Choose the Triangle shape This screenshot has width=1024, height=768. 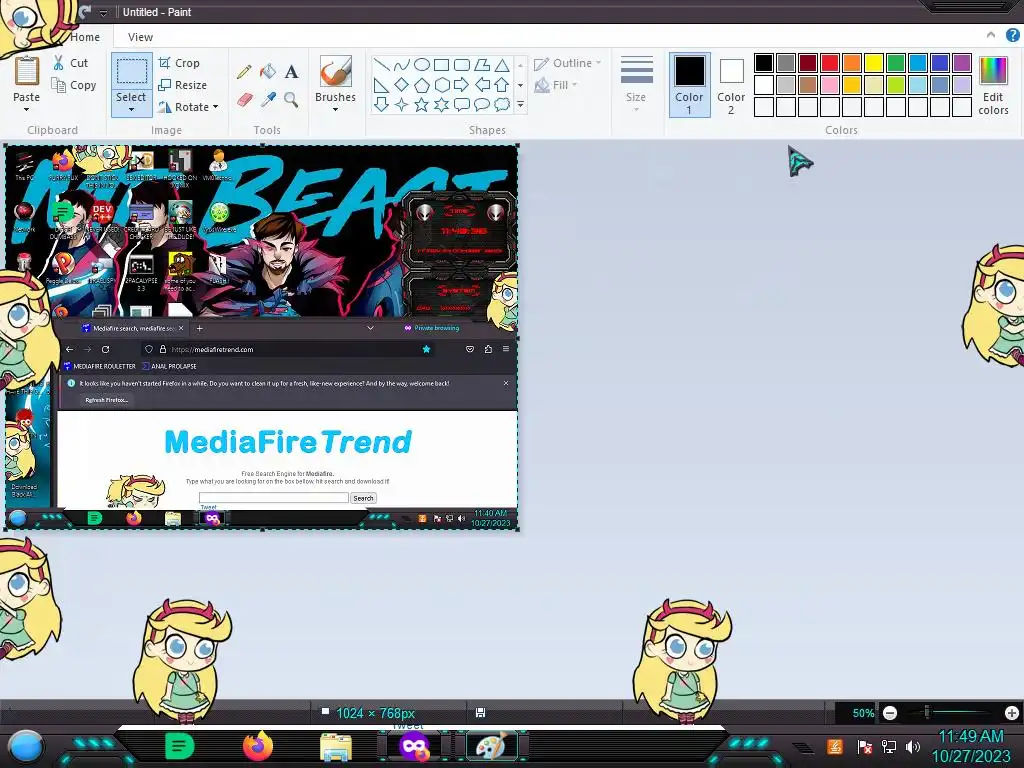coord(502,65)
